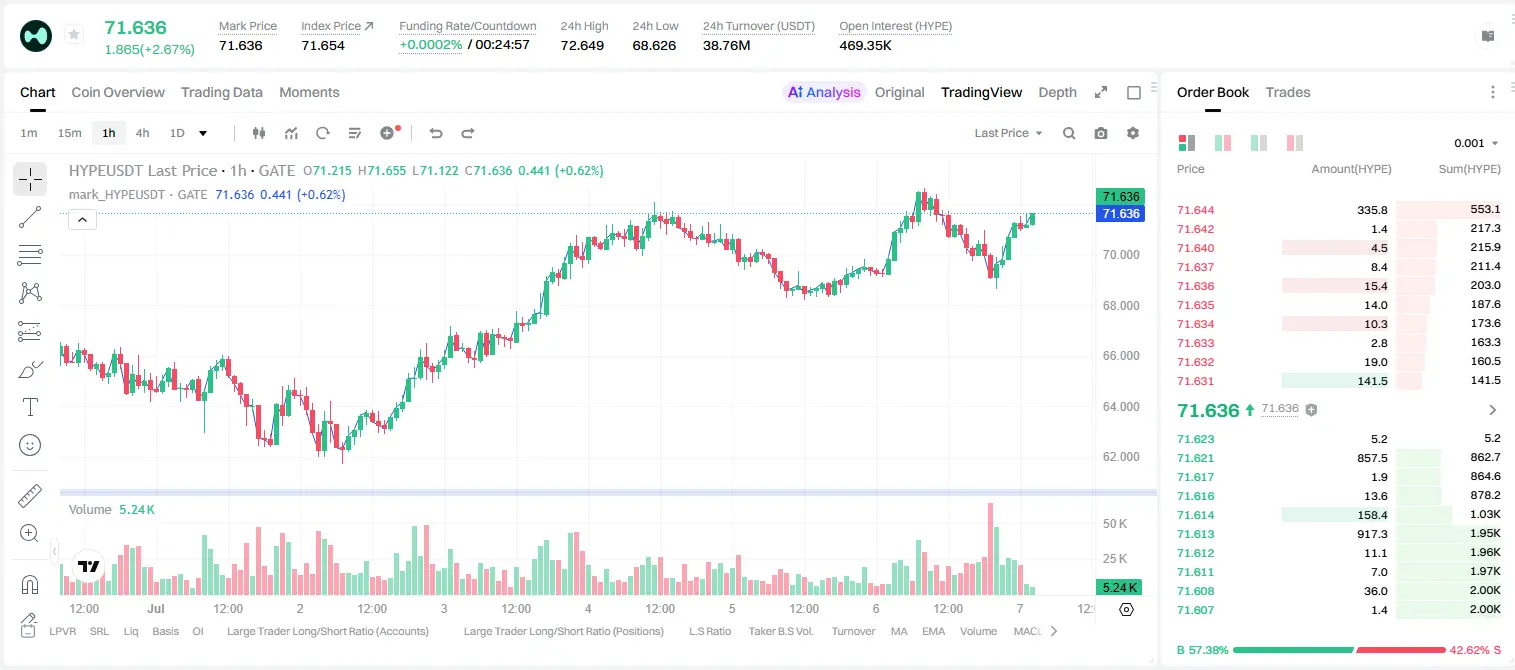The image size is (1515, 670).
Task: Open the emoji sticker tool
Action: coord(30,445)
